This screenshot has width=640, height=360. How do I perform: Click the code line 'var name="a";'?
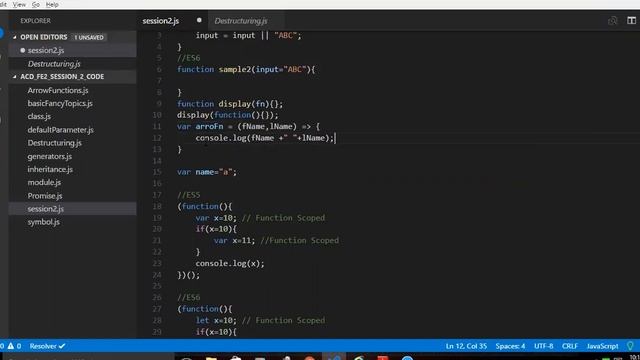click(207, 172)
